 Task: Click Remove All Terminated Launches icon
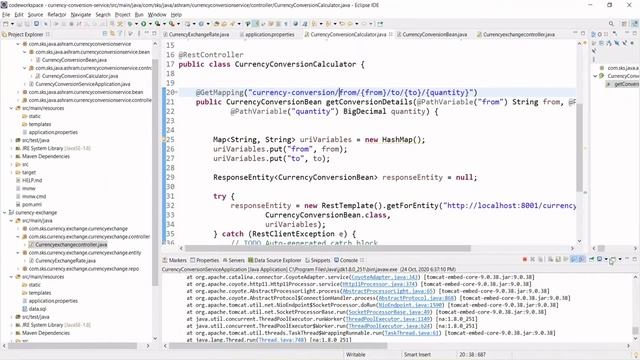[x=540, y=259]
